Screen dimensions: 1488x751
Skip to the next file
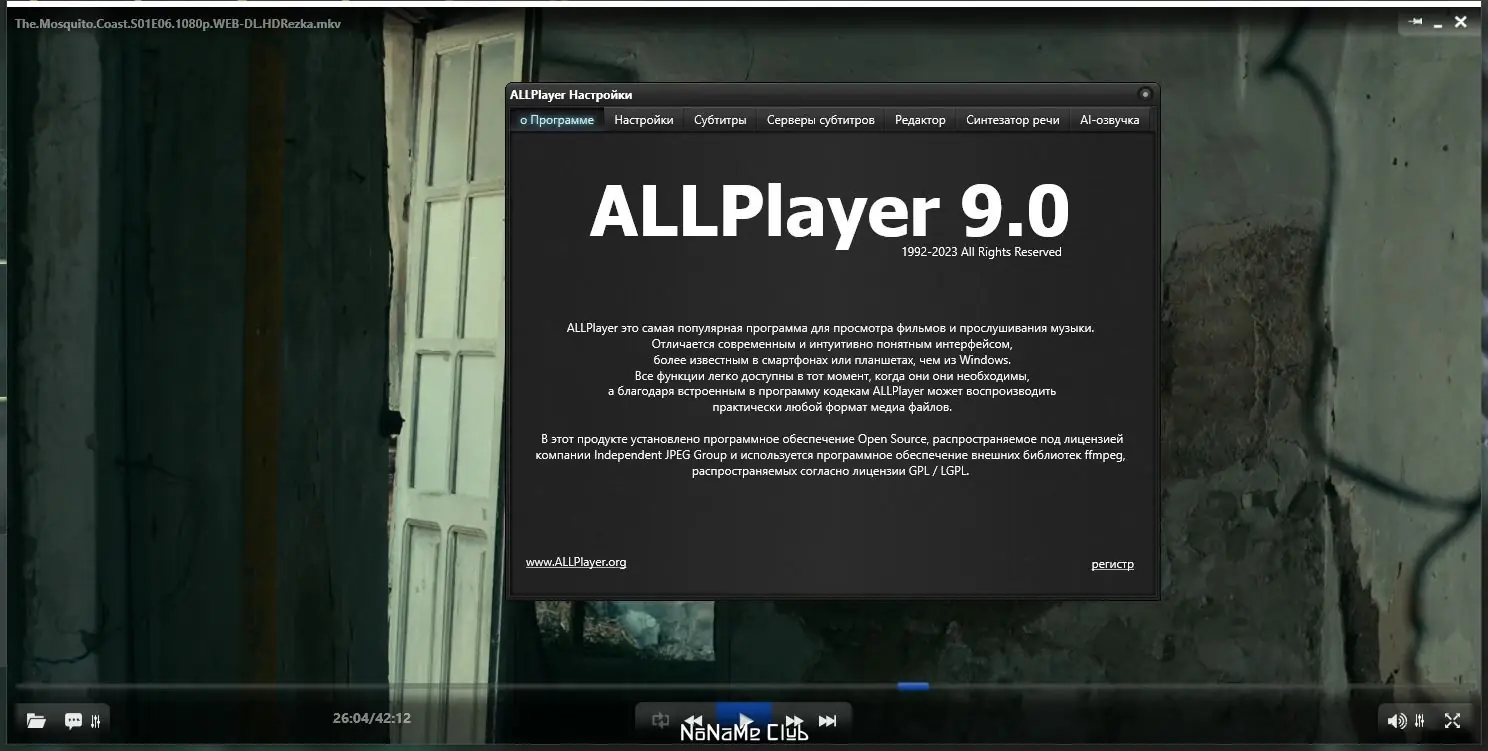(827, 720)
